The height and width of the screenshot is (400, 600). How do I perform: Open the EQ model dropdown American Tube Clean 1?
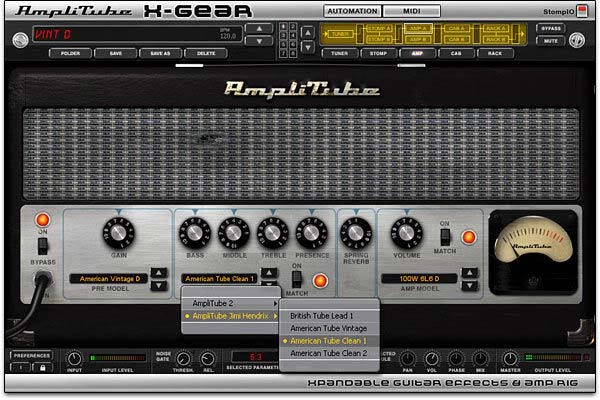pos(219,279)
